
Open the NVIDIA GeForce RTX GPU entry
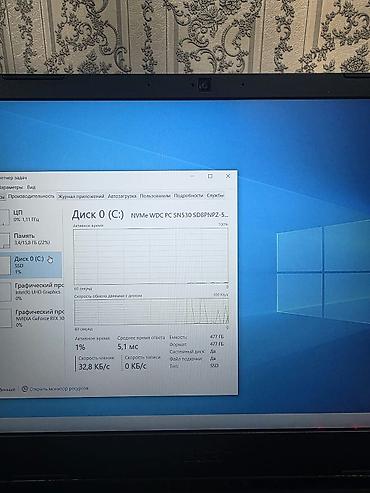point(32,318)
